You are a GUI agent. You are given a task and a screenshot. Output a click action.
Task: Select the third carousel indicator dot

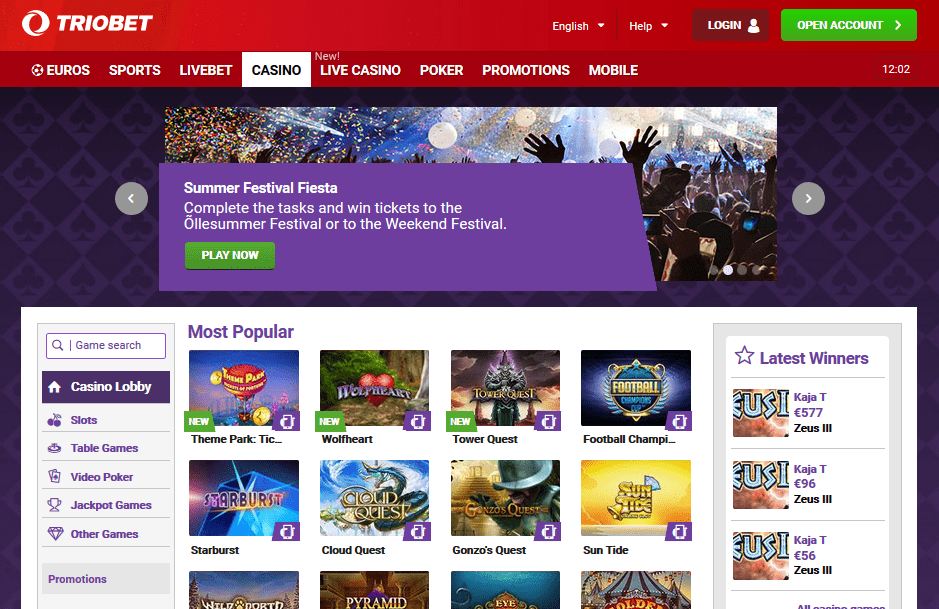coord(742,270)
